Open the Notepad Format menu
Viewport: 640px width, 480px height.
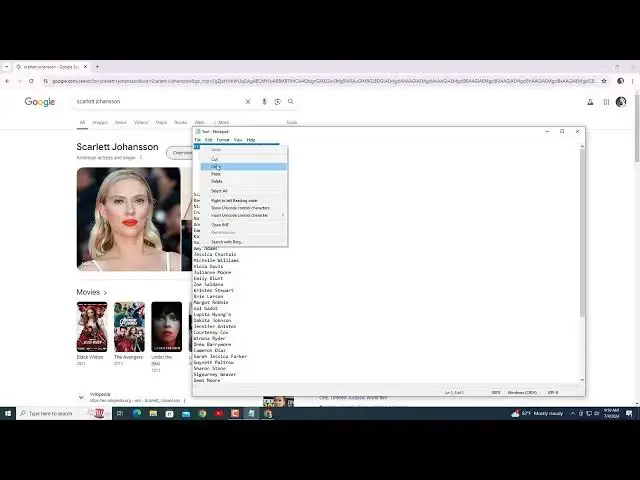(x=223, y=140)
